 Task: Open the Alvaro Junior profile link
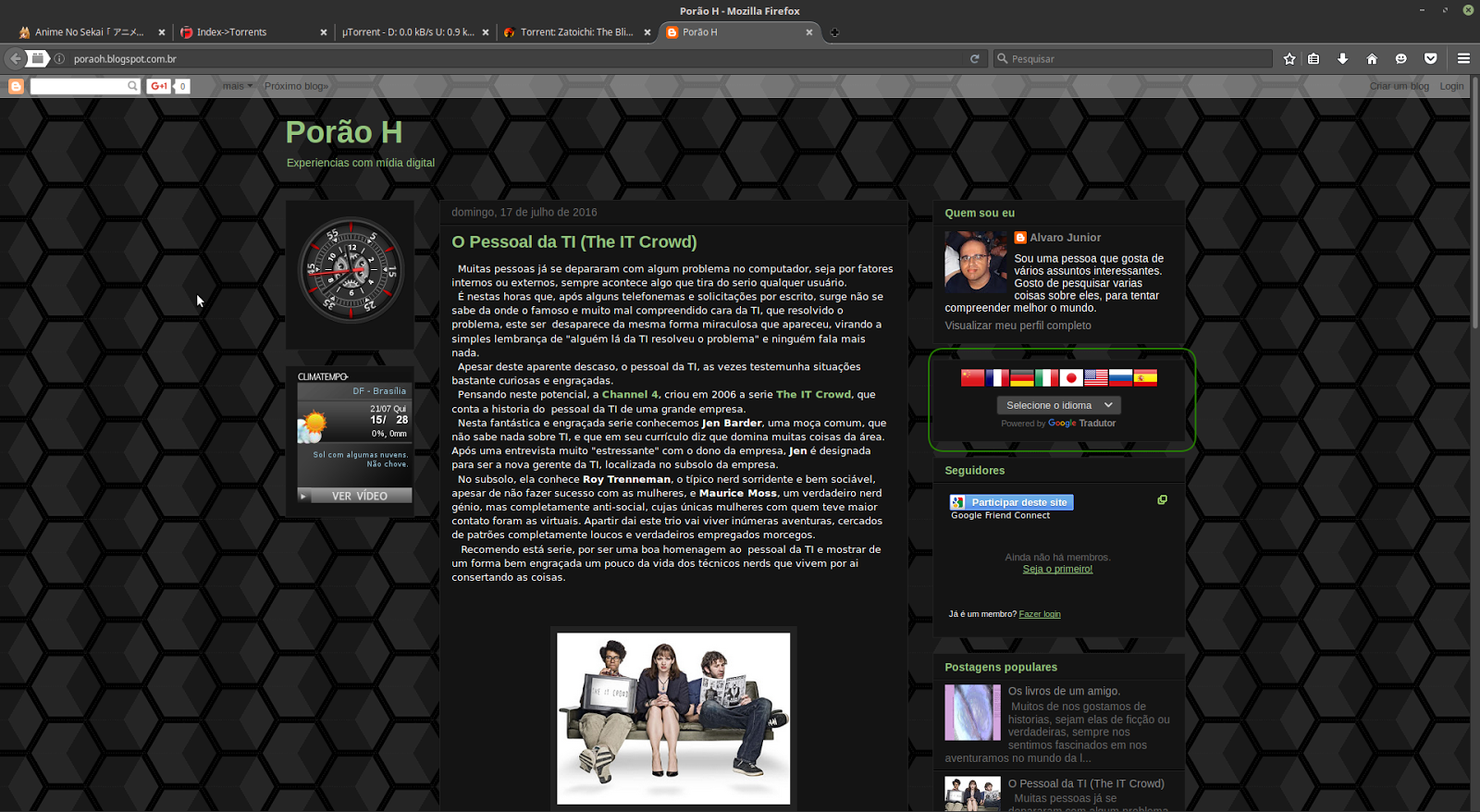pos(1065,238)
